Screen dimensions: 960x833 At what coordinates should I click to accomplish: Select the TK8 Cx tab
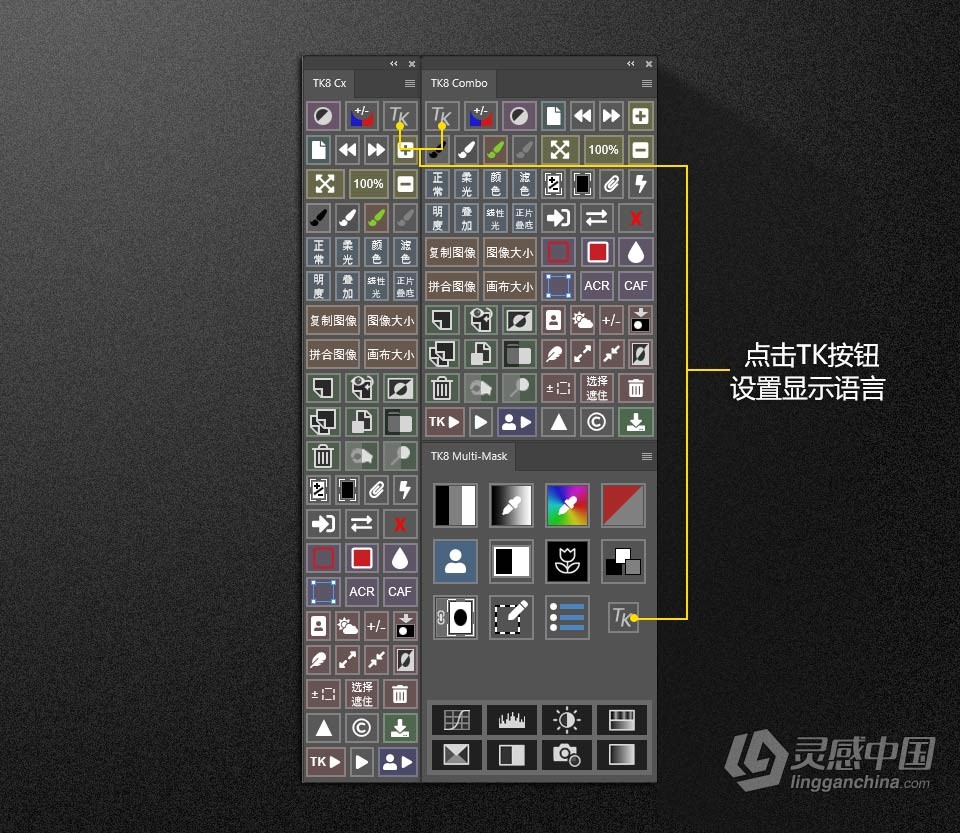coord(329,83)
